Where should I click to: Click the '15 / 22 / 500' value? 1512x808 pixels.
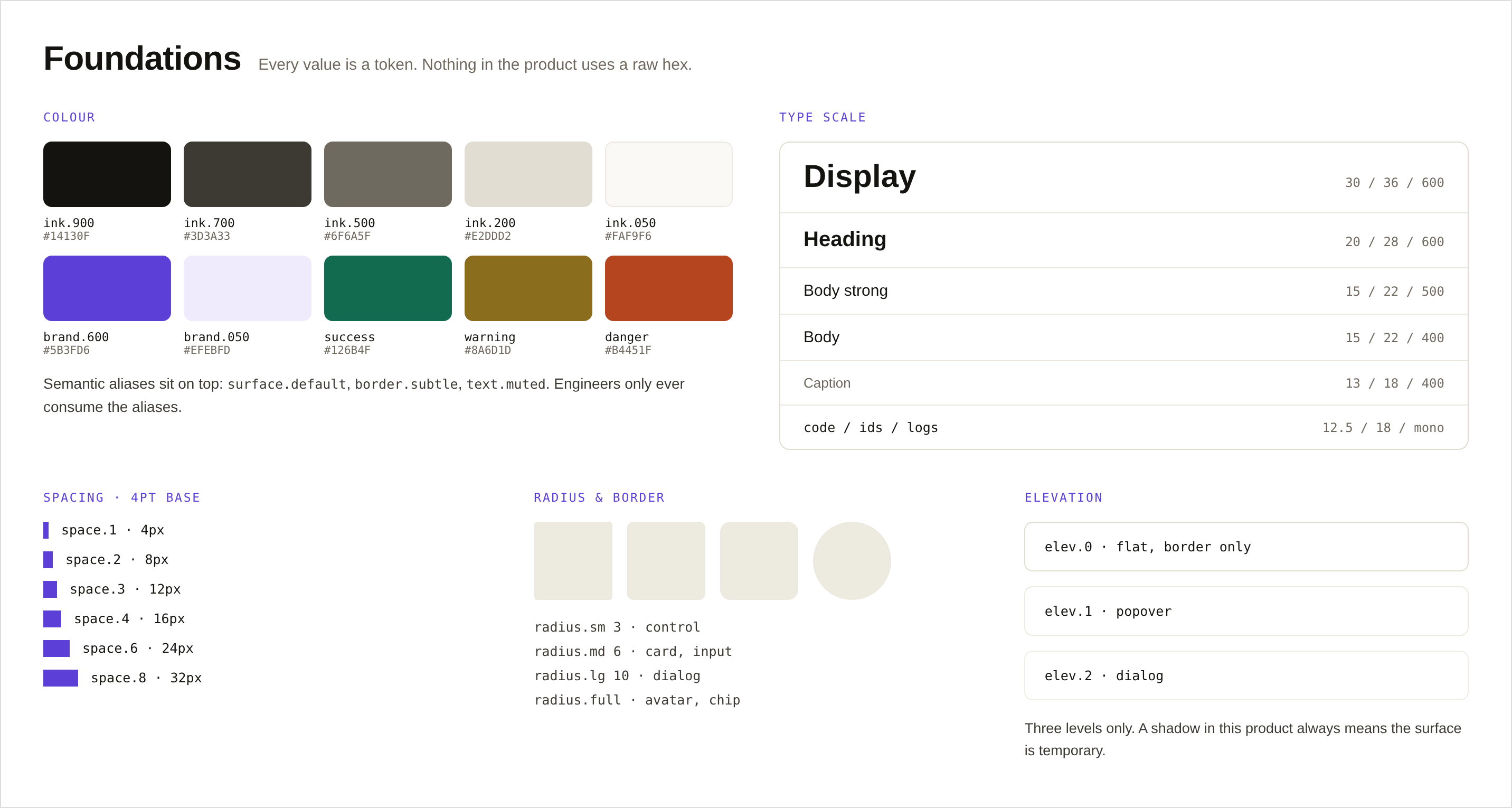pyautogui.click(x=1394, y=292)
